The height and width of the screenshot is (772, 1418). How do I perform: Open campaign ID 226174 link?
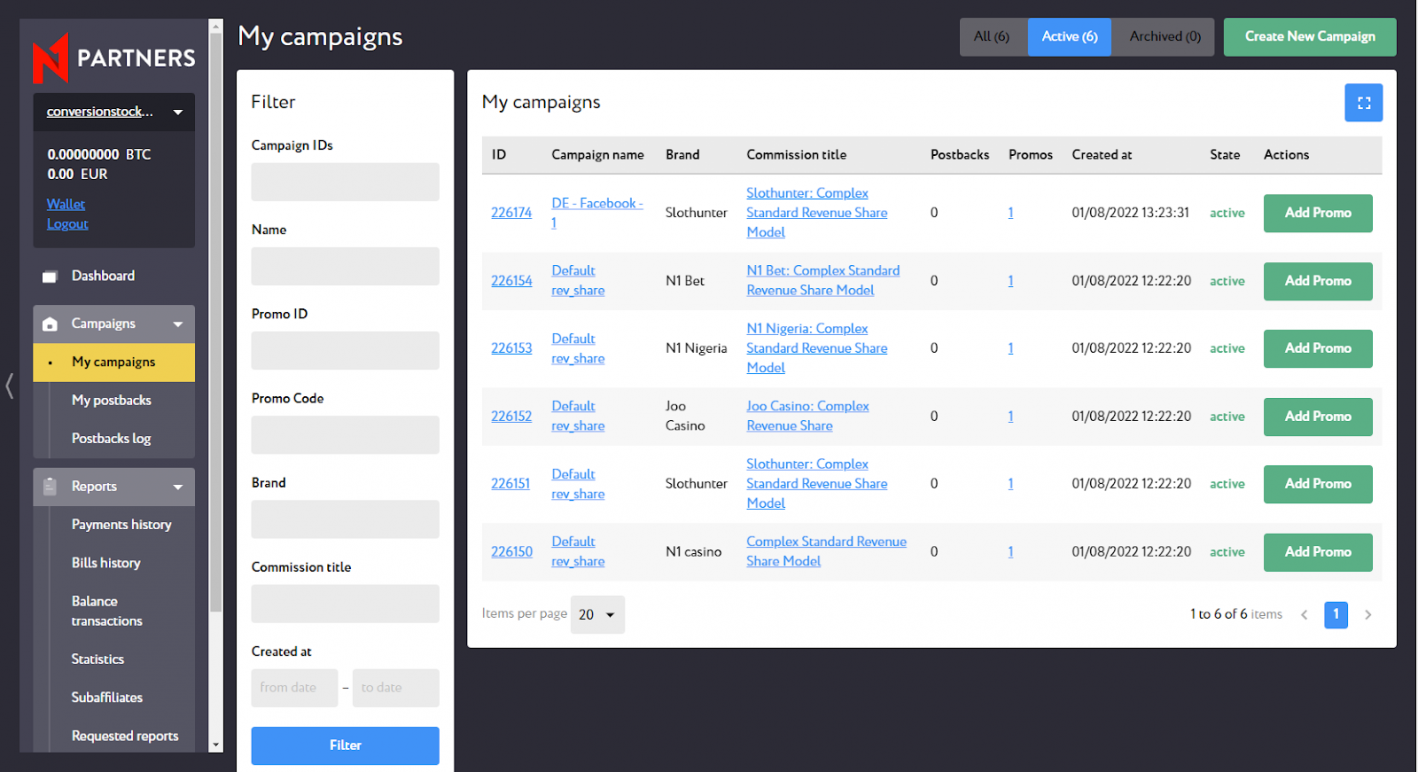coord(511,213)
